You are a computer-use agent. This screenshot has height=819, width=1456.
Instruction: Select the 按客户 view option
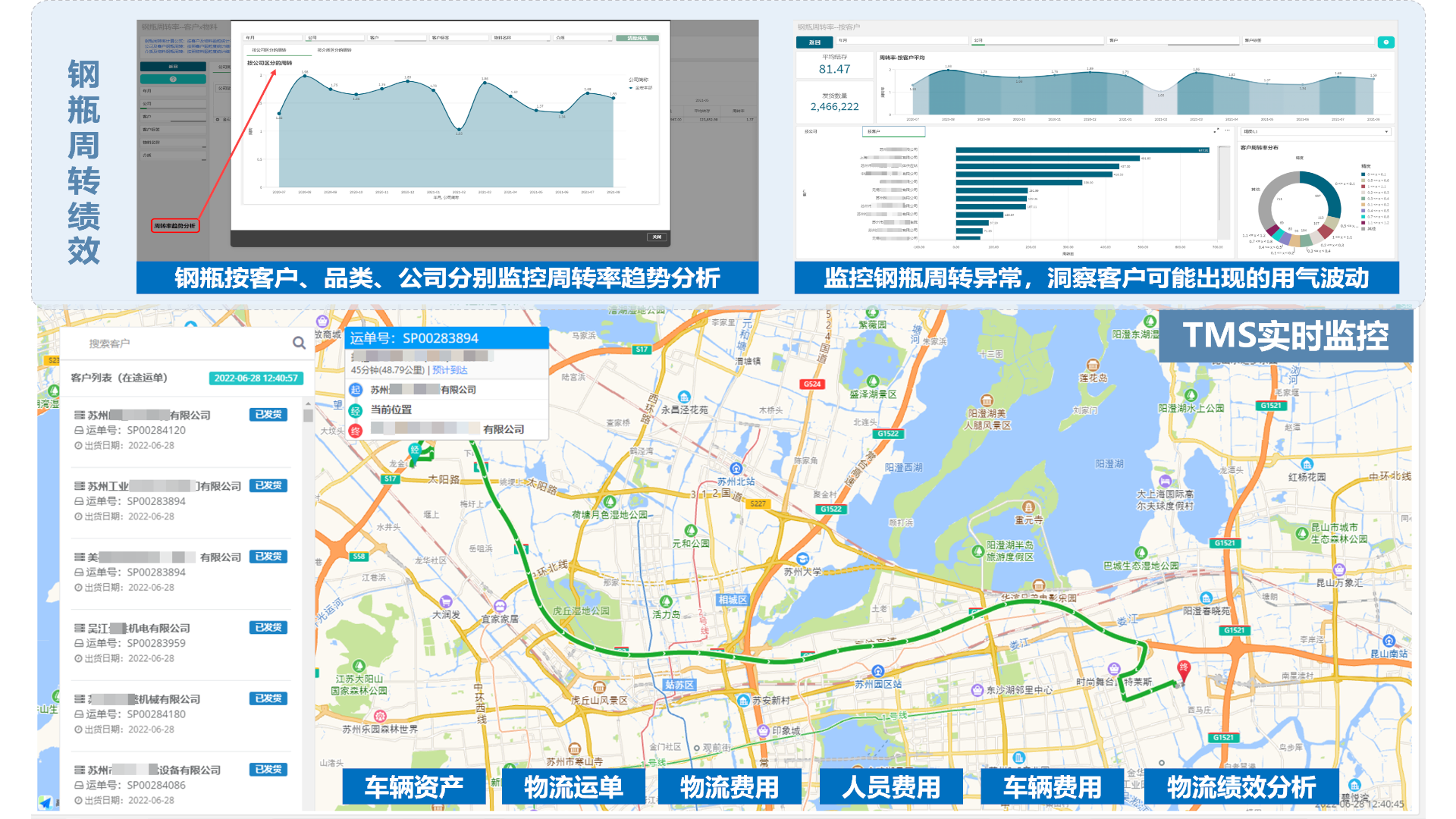pyautogui.click(x=895, y=131)
